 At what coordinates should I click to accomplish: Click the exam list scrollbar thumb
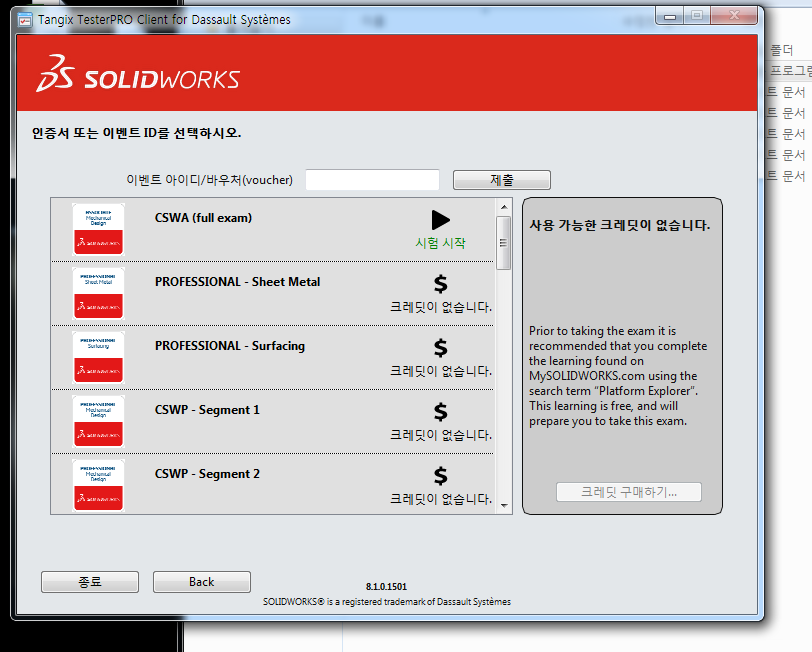point(504,243)
